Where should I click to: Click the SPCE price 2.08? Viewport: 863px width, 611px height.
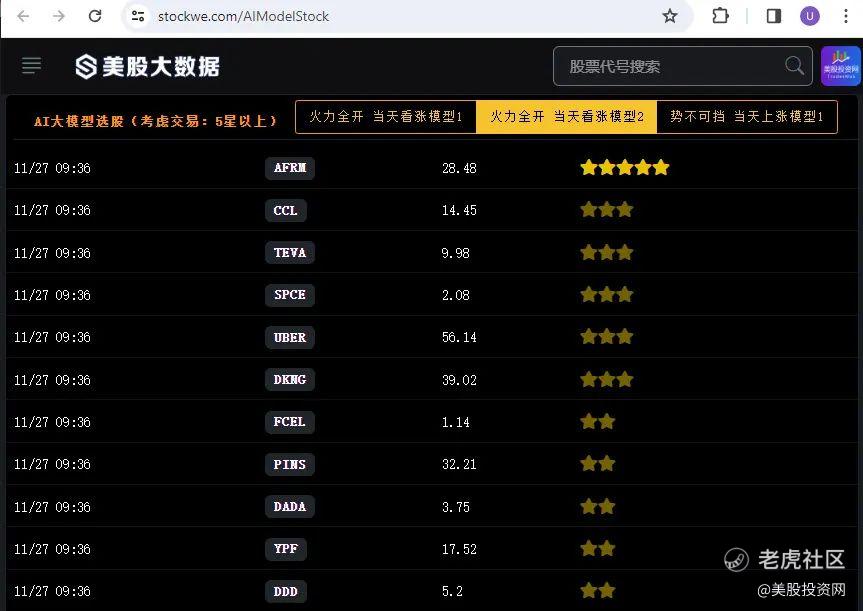click(455, 295)
